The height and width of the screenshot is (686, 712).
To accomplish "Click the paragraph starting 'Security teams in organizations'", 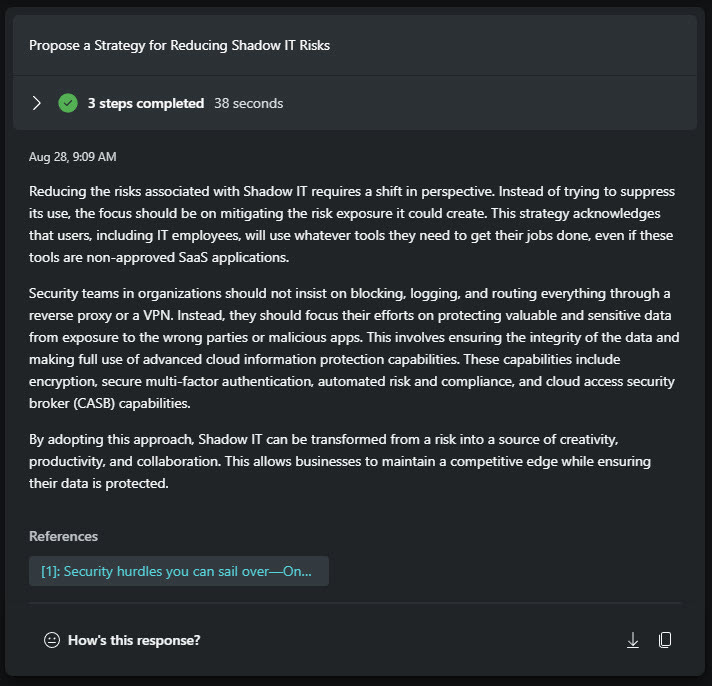I will click(x=354, y=348).
